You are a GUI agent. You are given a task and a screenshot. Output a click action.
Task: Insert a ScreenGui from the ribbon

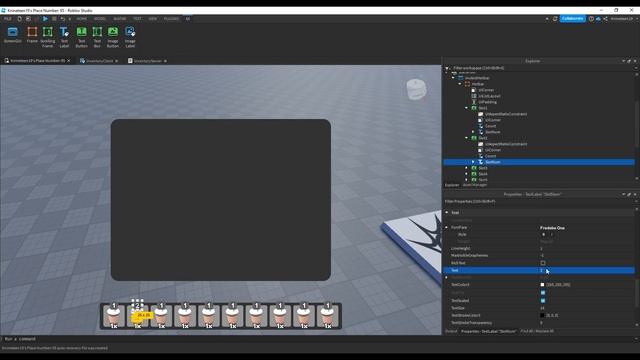pos(13,35)
